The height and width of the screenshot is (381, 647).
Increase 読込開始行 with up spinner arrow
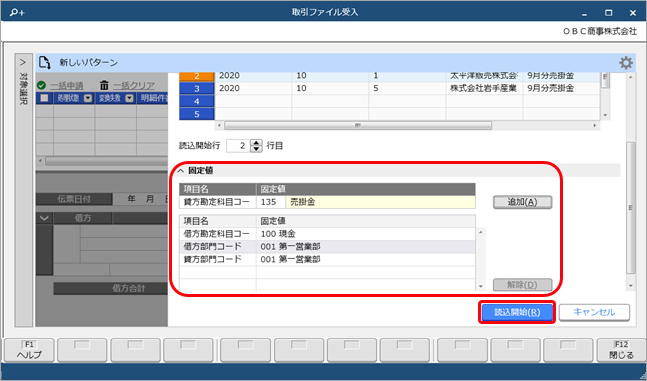tap(257, 142)
